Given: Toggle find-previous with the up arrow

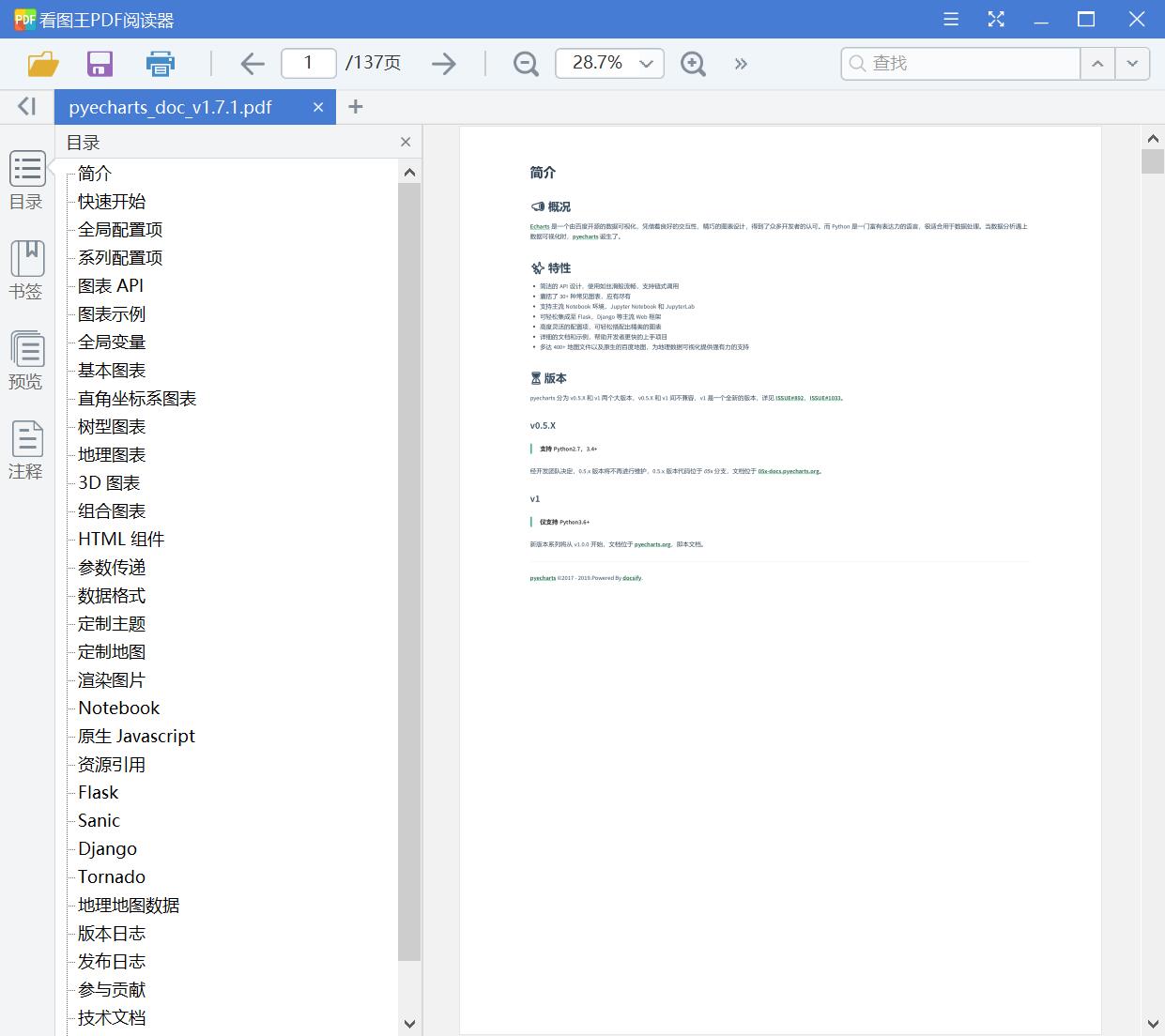Looking at the screenshot, I should (1097, 63).
